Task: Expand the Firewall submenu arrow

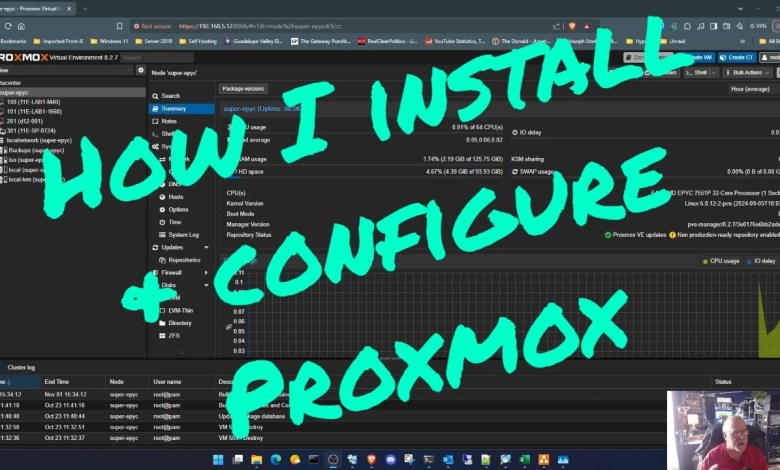Action: [x=206, y=273]
